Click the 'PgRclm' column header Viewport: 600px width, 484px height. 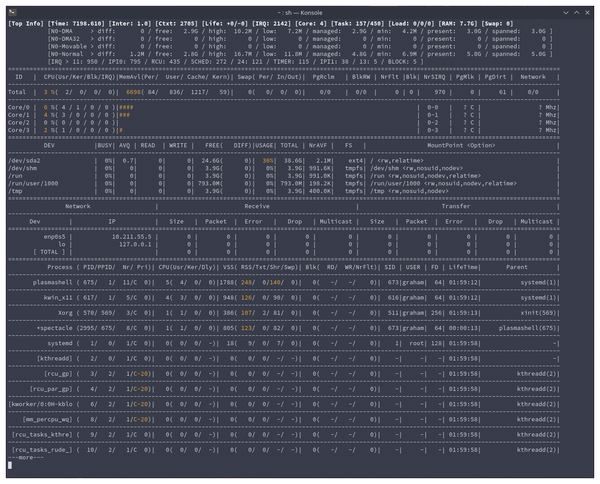(323, 77)
